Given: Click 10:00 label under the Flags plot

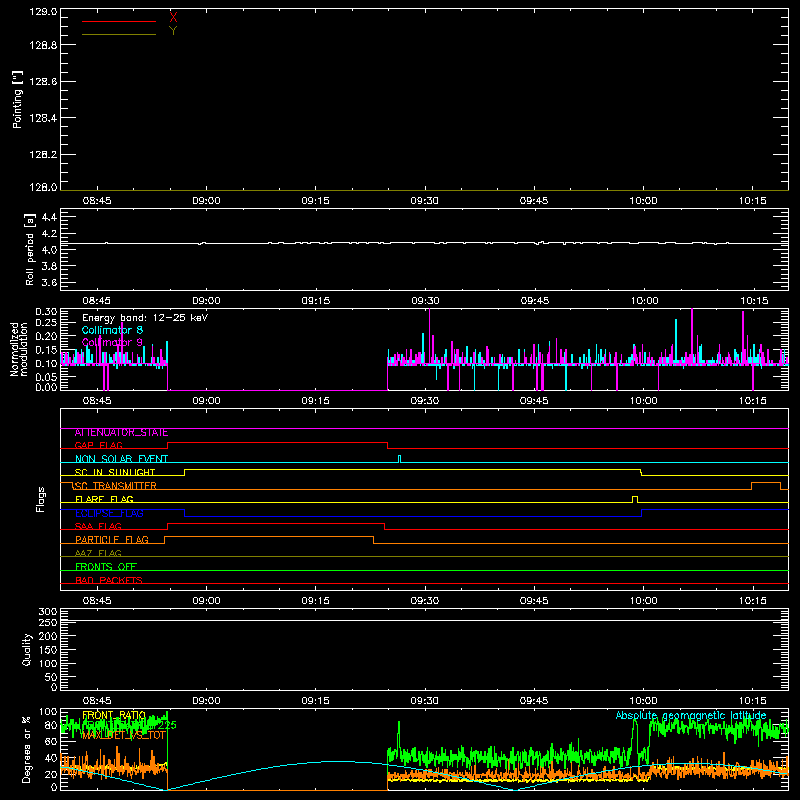Looking at the screenshot, I should pos(643,601).
